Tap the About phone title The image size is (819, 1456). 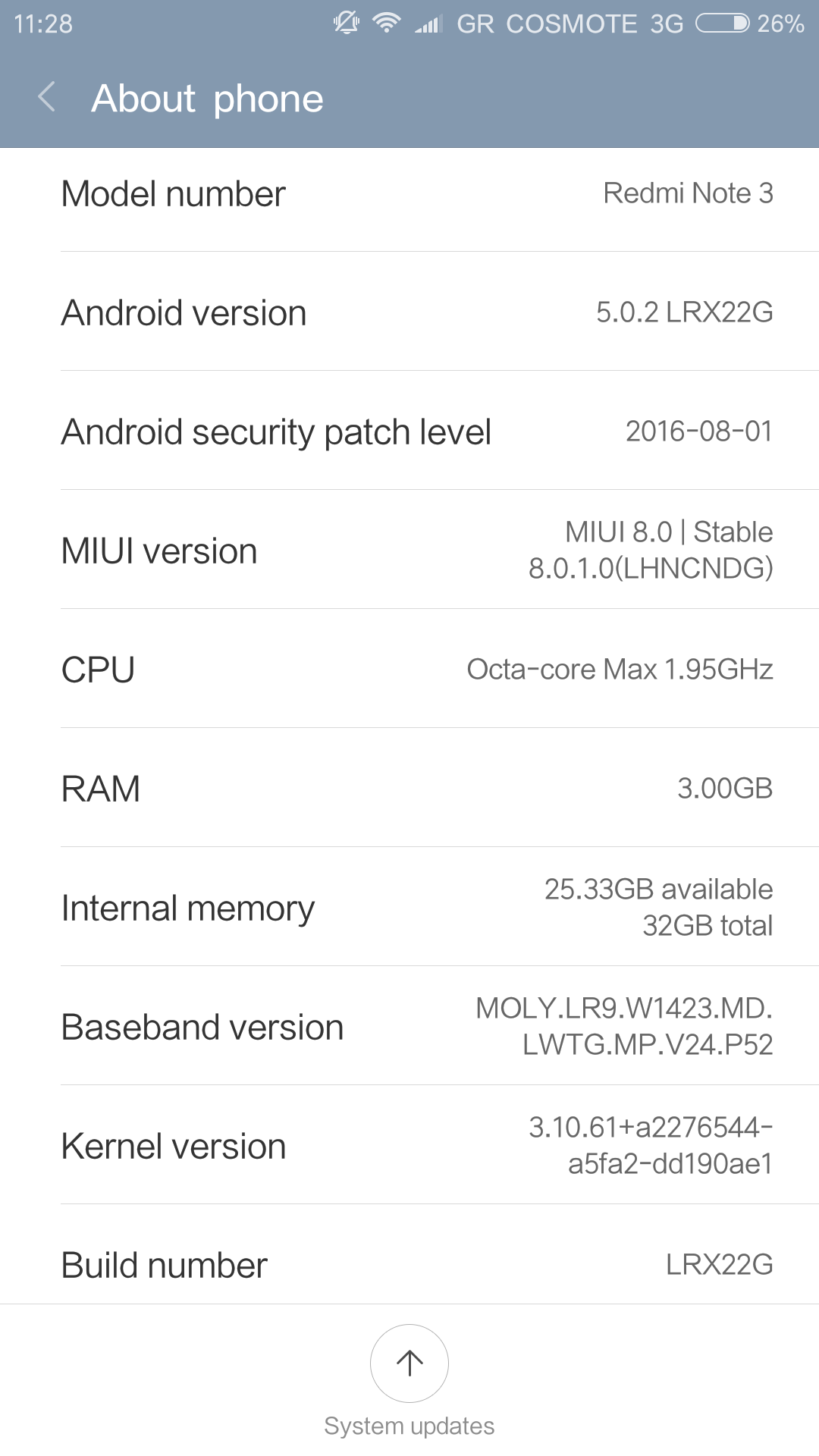click(207, 99)
